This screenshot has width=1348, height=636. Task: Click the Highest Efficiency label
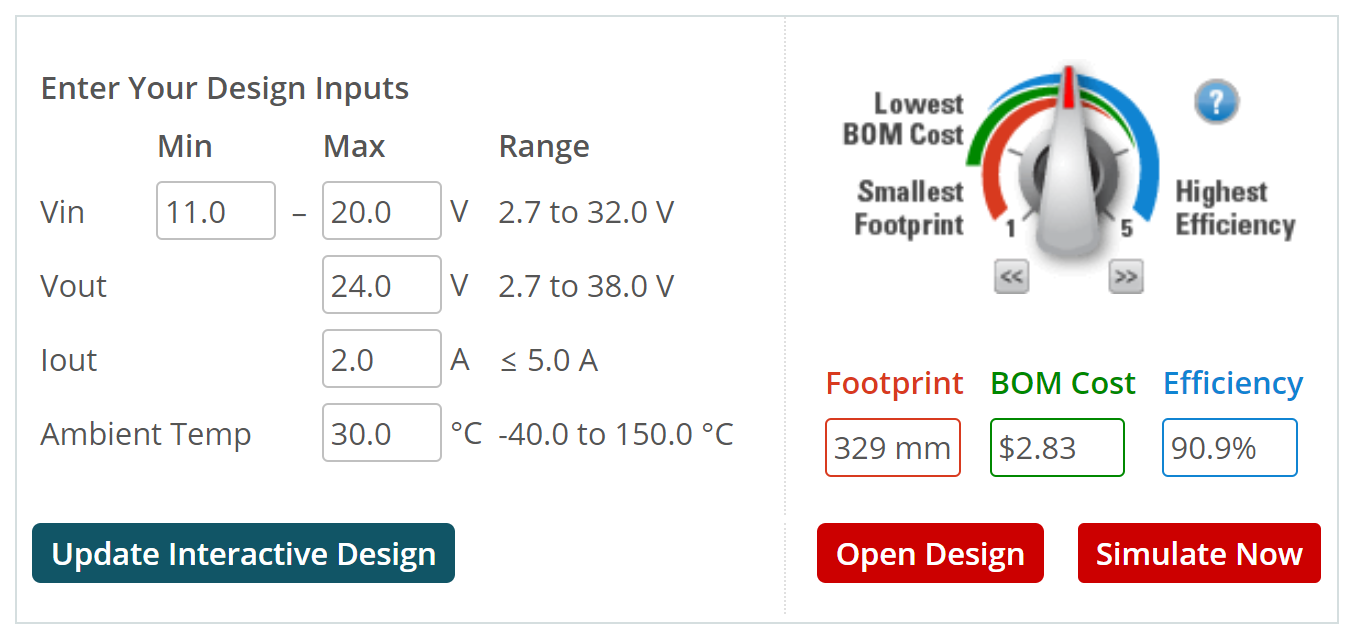[x=1235, y=208]
